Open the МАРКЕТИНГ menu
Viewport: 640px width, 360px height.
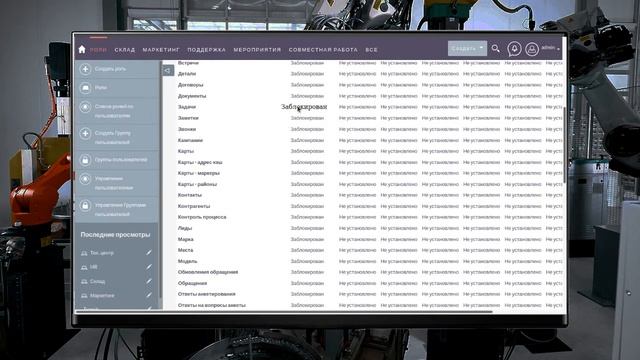161,49
